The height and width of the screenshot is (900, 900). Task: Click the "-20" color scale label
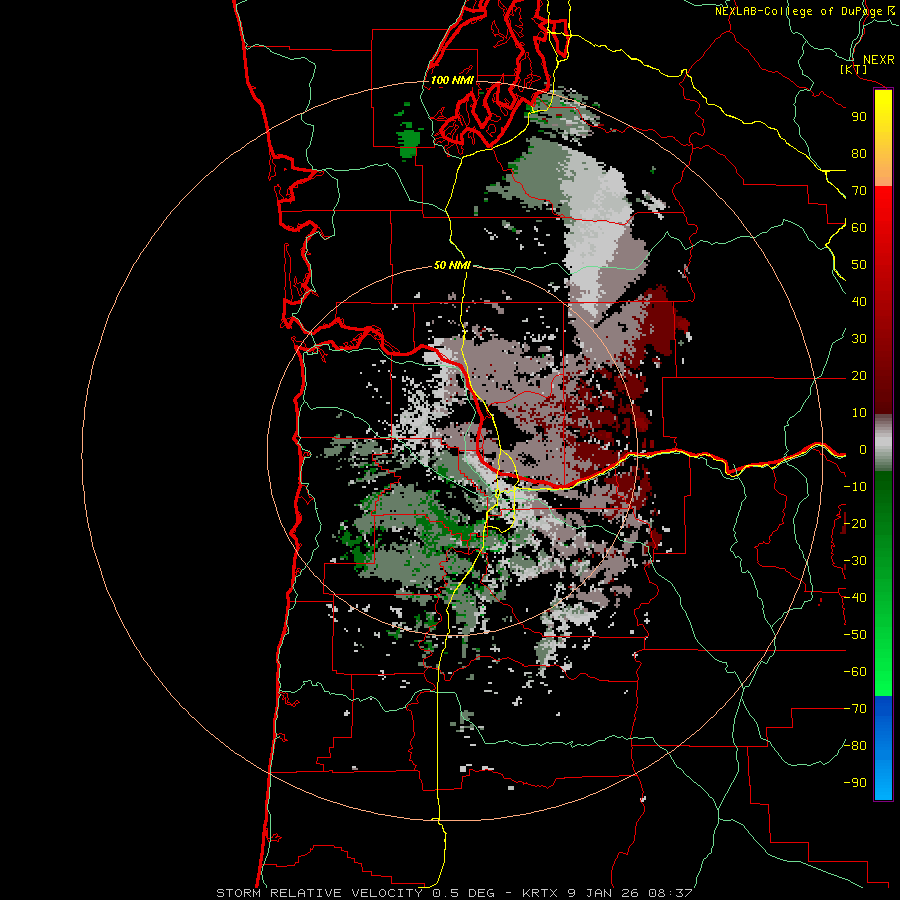point(855,523)
